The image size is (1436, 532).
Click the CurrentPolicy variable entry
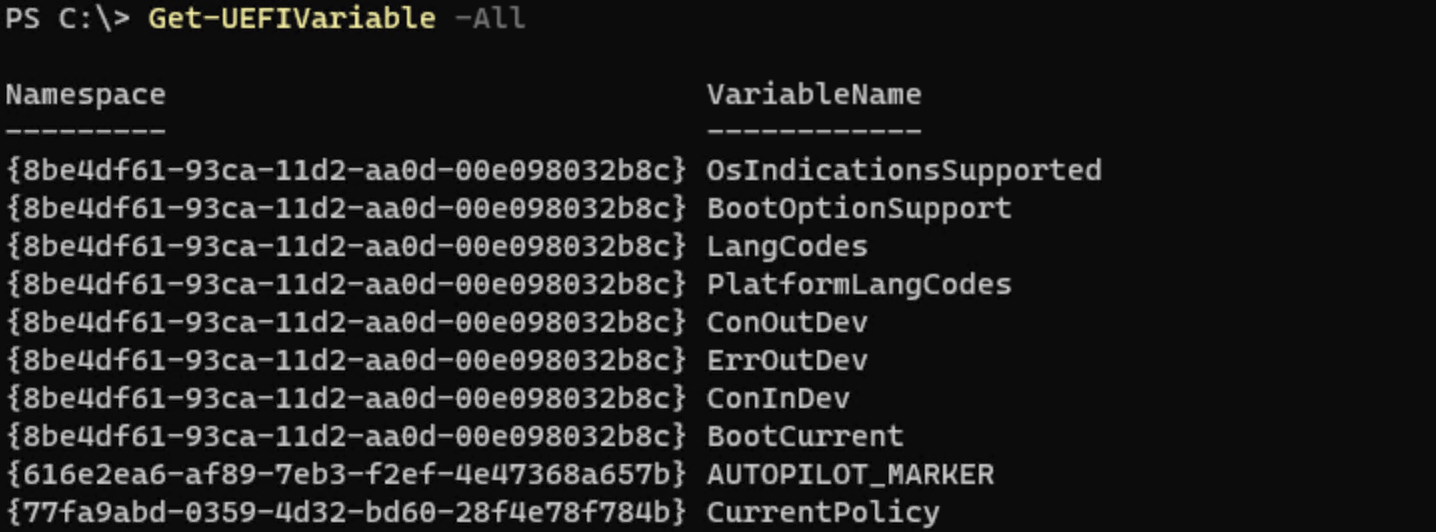point(823,512)
